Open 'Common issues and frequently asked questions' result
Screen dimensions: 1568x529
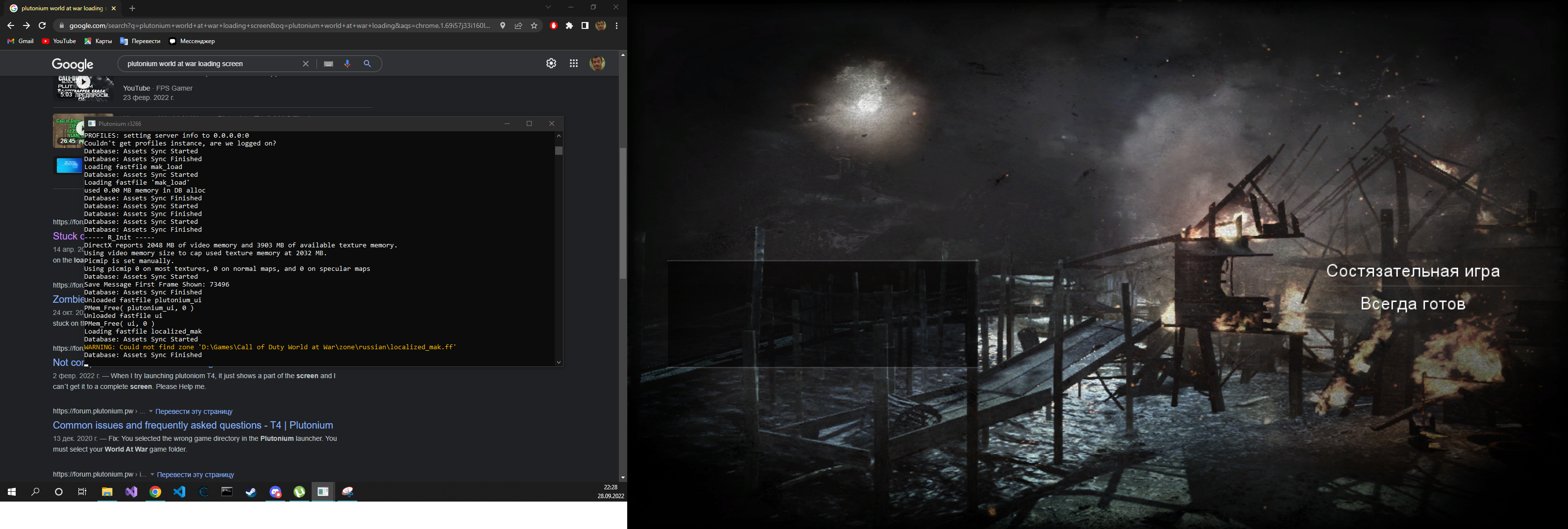point(193,425)
